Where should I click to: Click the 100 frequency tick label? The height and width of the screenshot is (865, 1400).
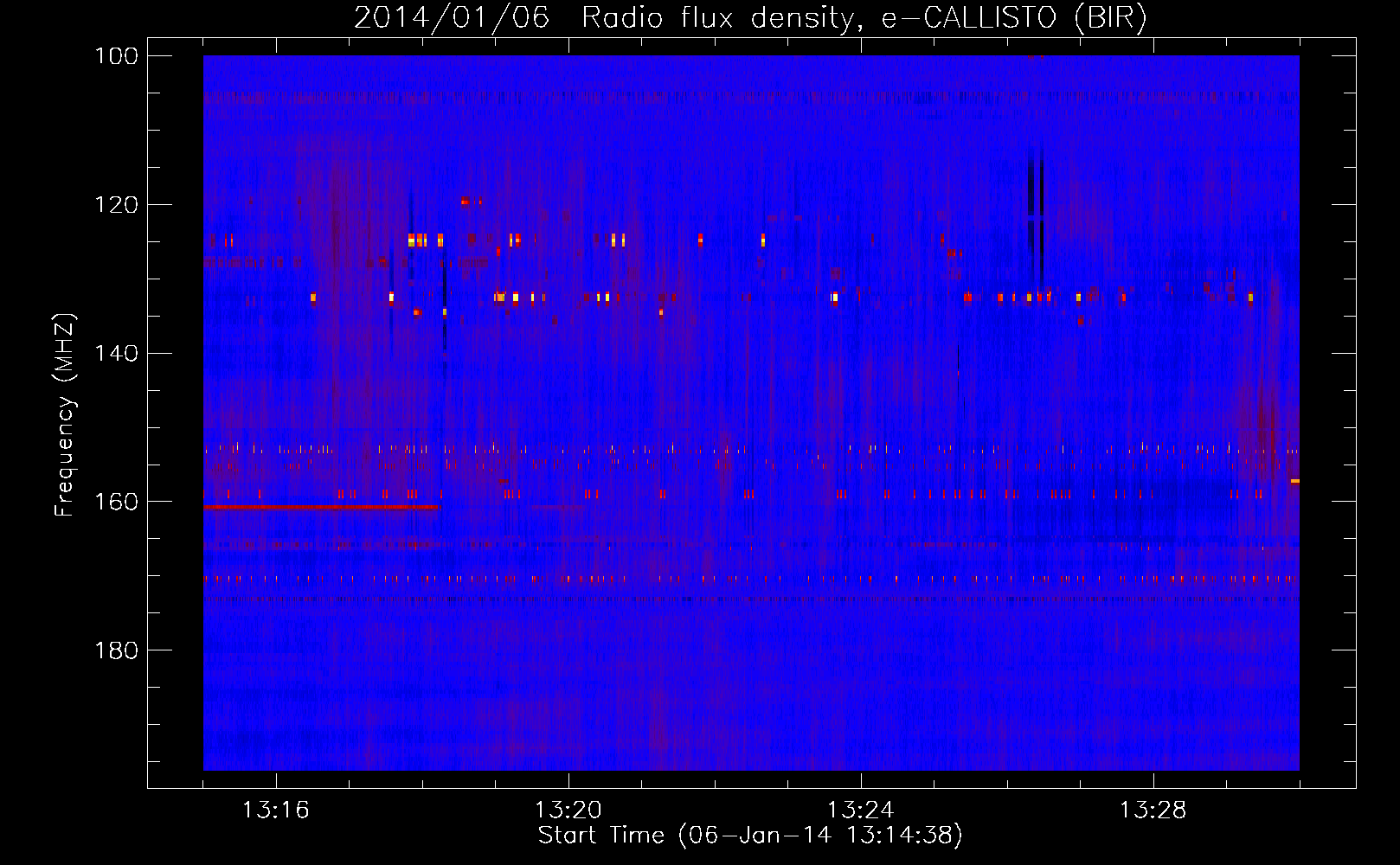(118, 56)
